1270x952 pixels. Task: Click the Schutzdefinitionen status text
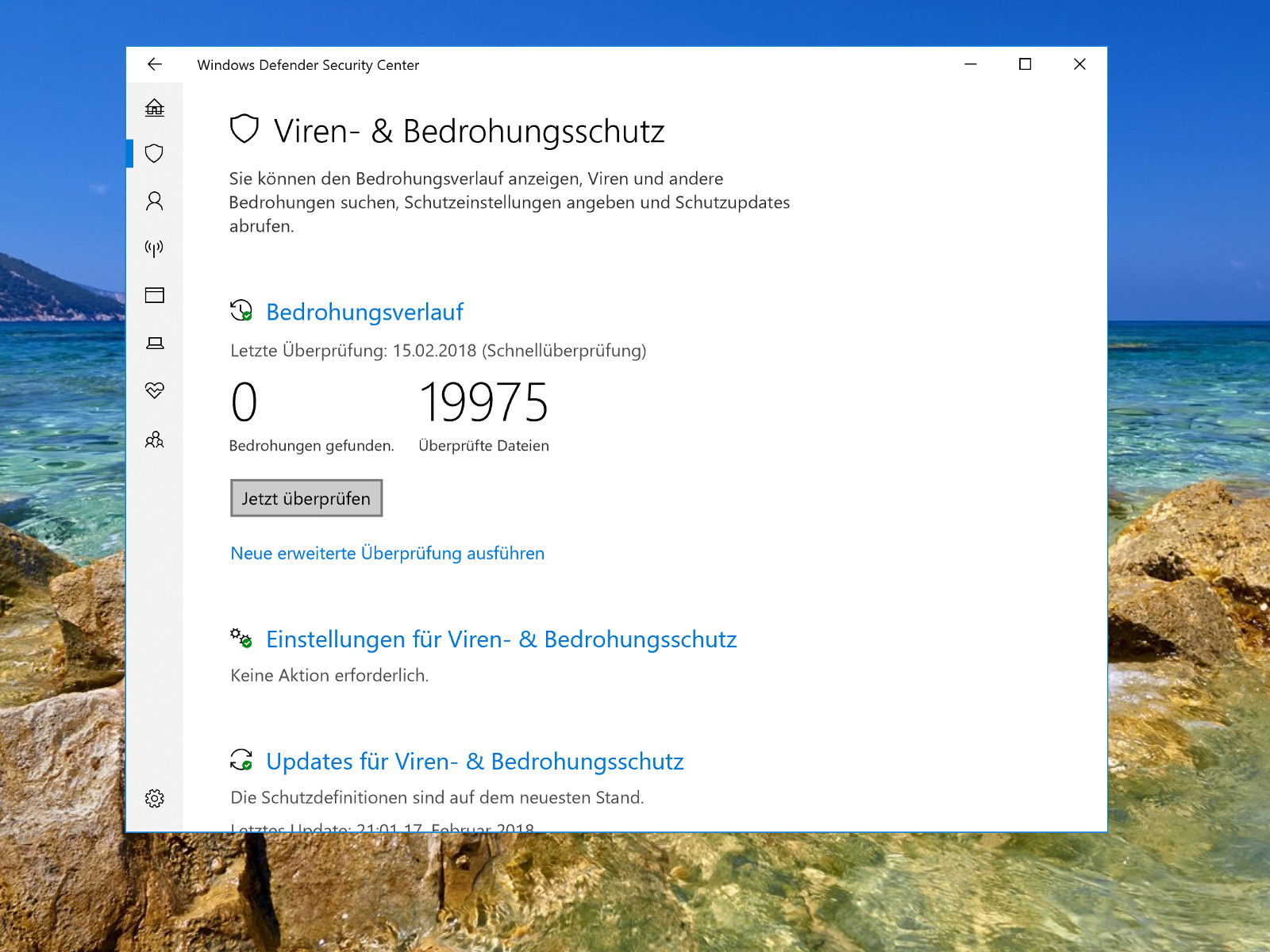[x=437, y=798]
